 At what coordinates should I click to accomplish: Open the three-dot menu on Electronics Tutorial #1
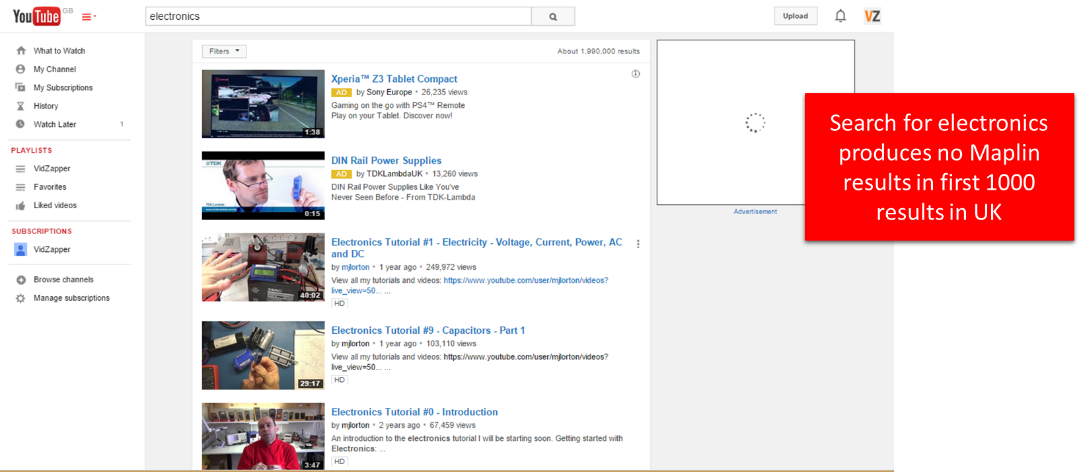pyautogui.click(x=638, y=244)
